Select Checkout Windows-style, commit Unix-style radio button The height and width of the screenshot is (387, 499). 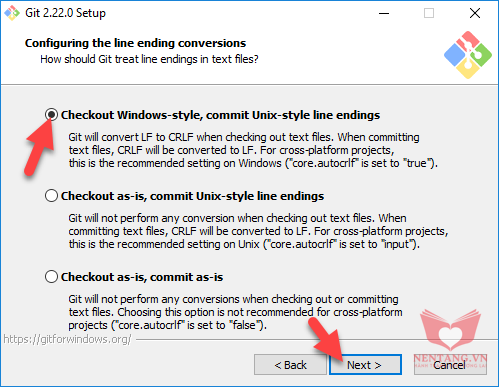point(51,115)
